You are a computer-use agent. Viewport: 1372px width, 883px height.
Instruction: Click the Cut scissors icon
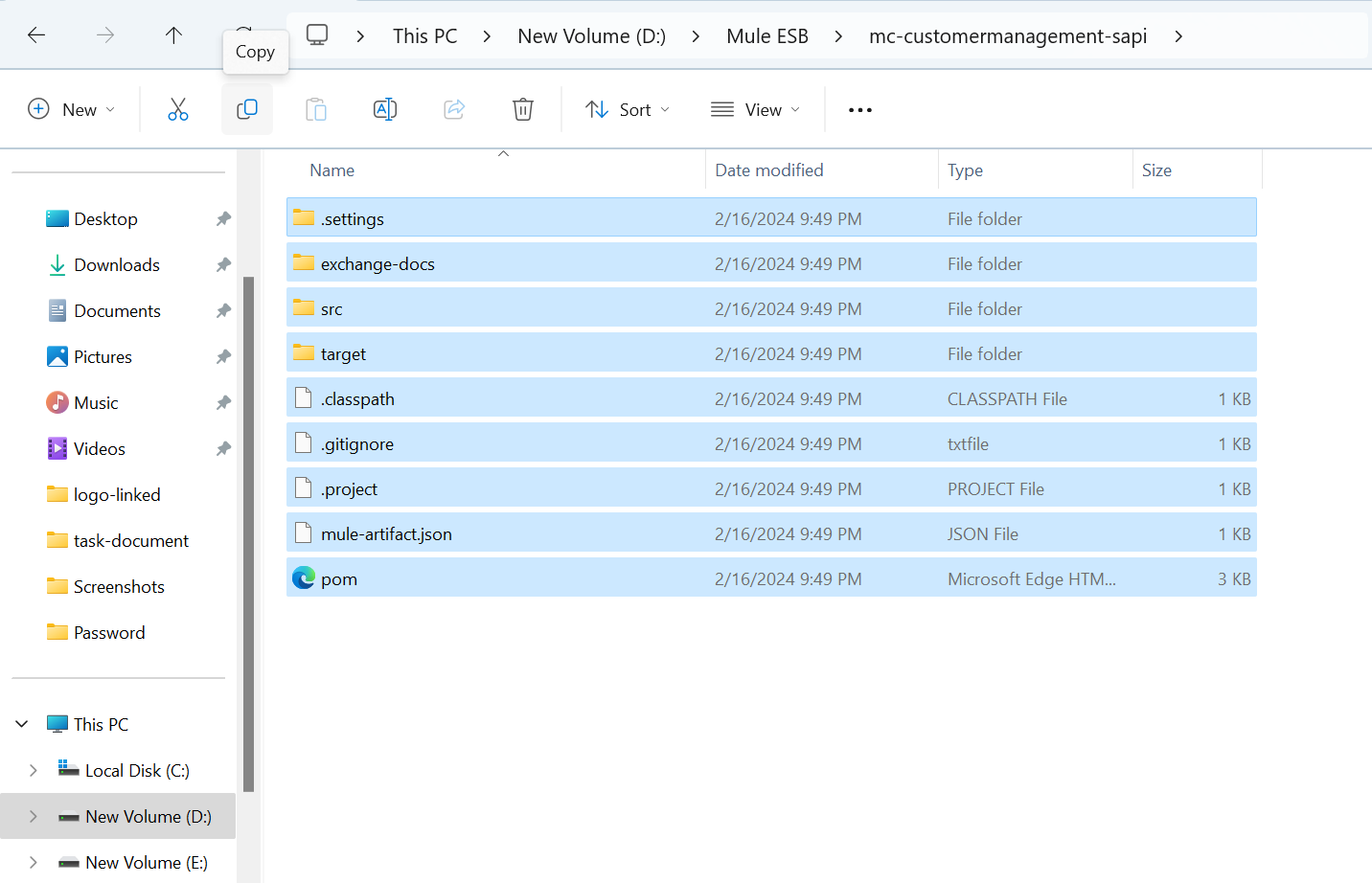178,109
